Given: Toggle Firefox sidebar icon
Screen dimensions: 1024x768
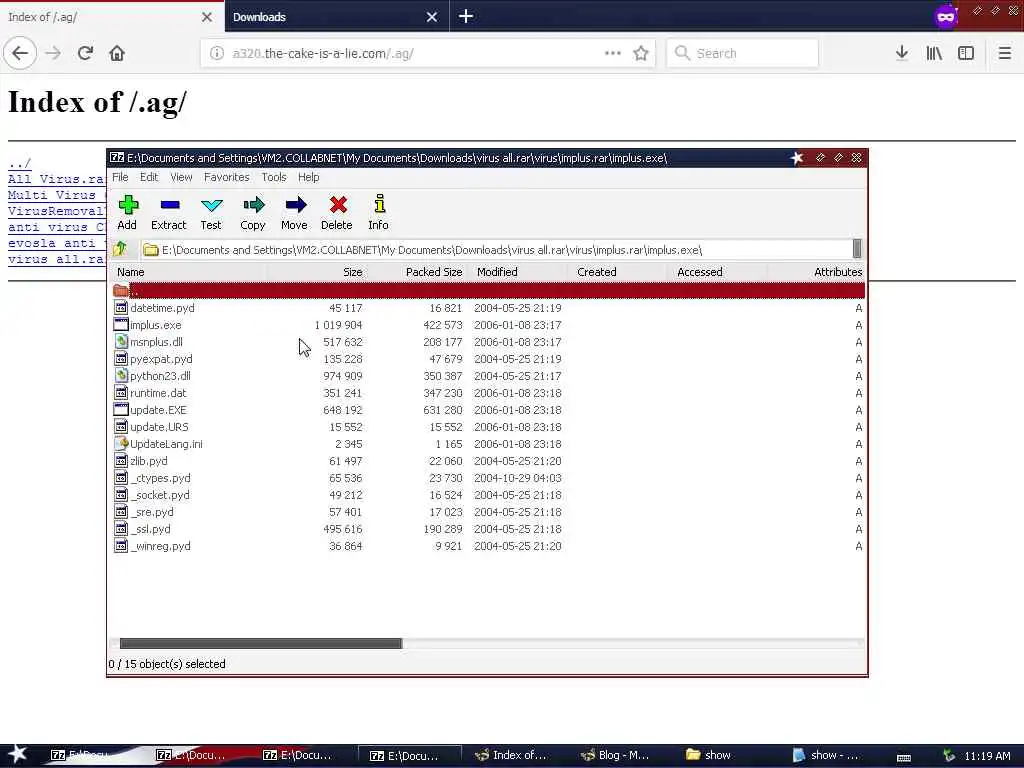Looking at the screenshot, I should pos(966,53).
